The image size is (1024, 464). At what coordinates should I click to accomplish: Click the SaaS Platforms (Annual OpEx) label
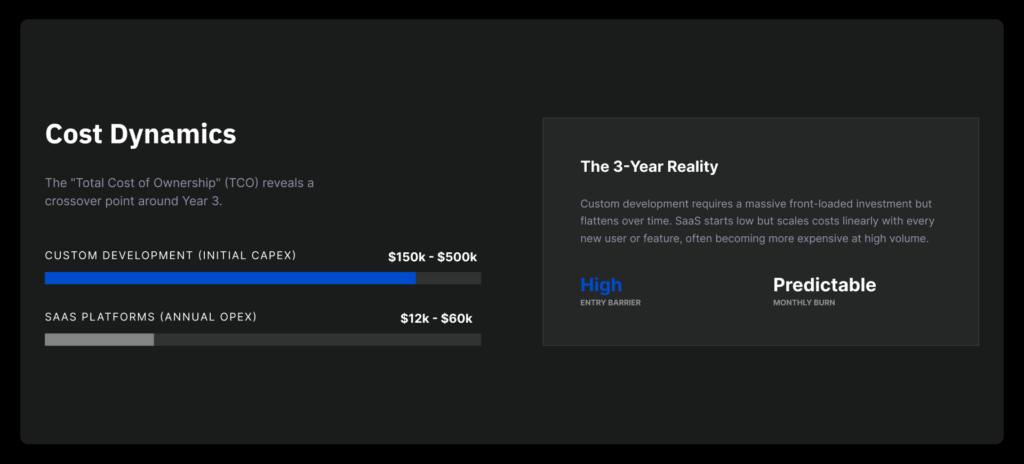pyautogui.click(x=151, y=317)
